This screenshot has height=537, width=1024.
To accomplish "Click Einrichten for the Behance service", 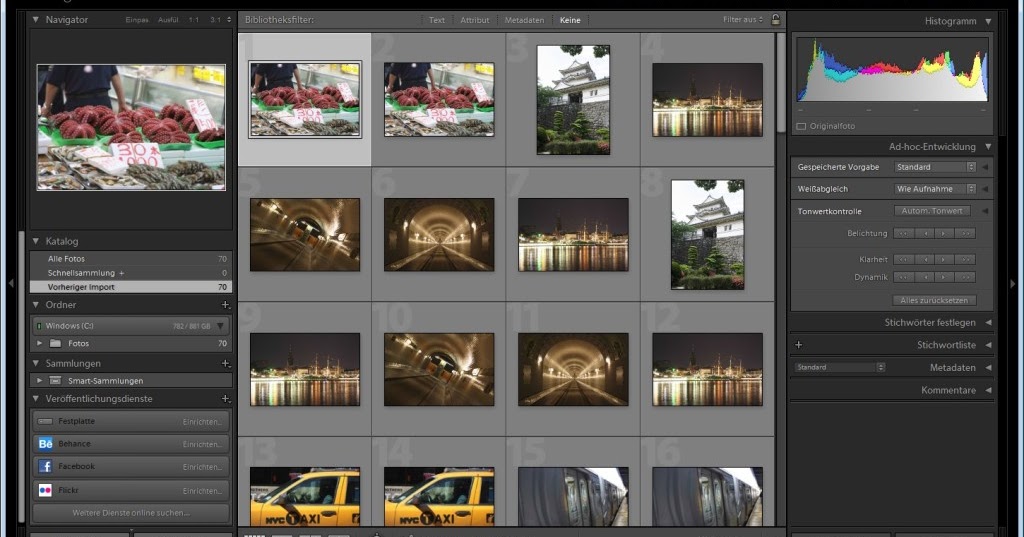I will (x=202, y=444).
